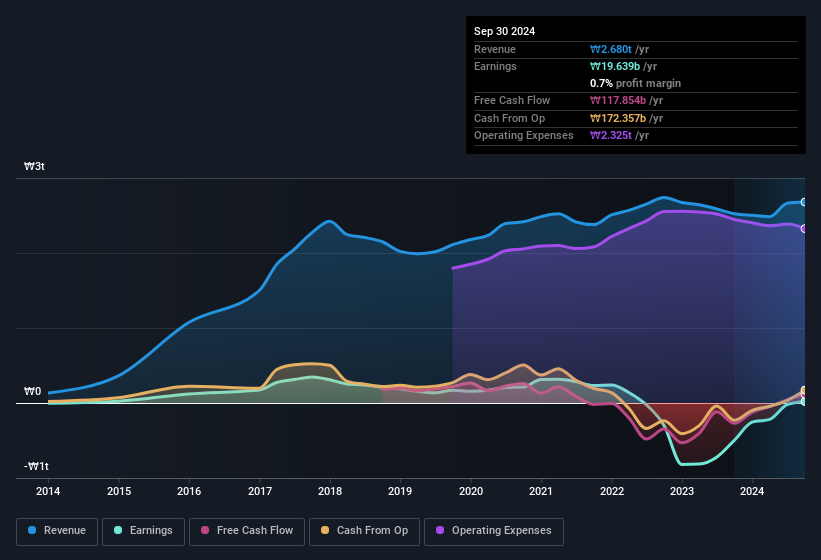Viewport: 821px width, 560px height.
Task: Click the pink dot in Free Cash Flow legend
Action: coord(205,530)
